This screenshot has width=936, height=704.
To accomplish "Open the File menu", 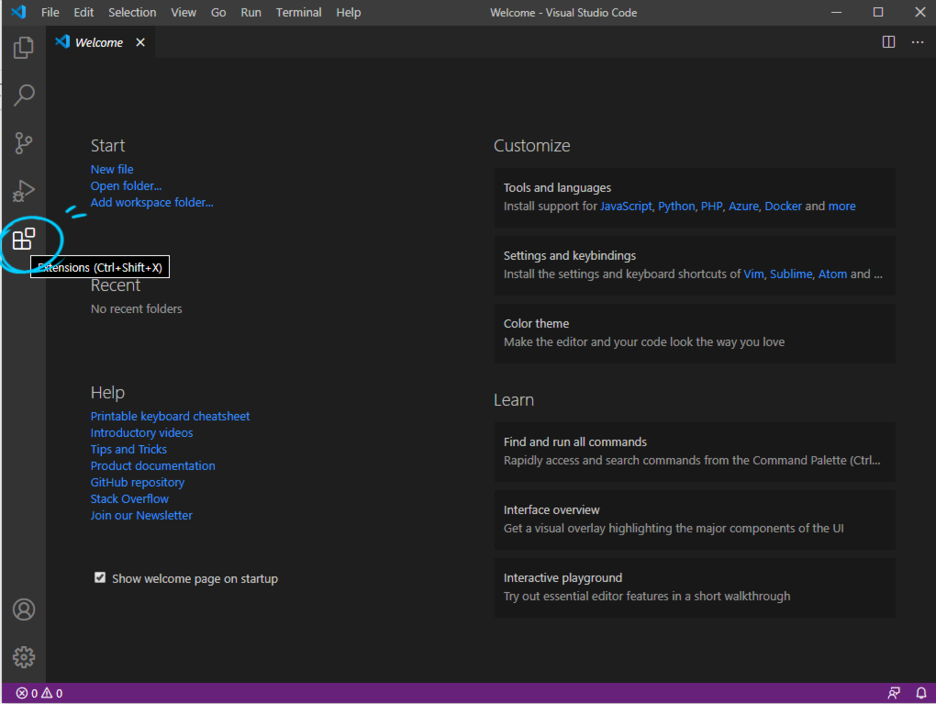I will 50,13.
